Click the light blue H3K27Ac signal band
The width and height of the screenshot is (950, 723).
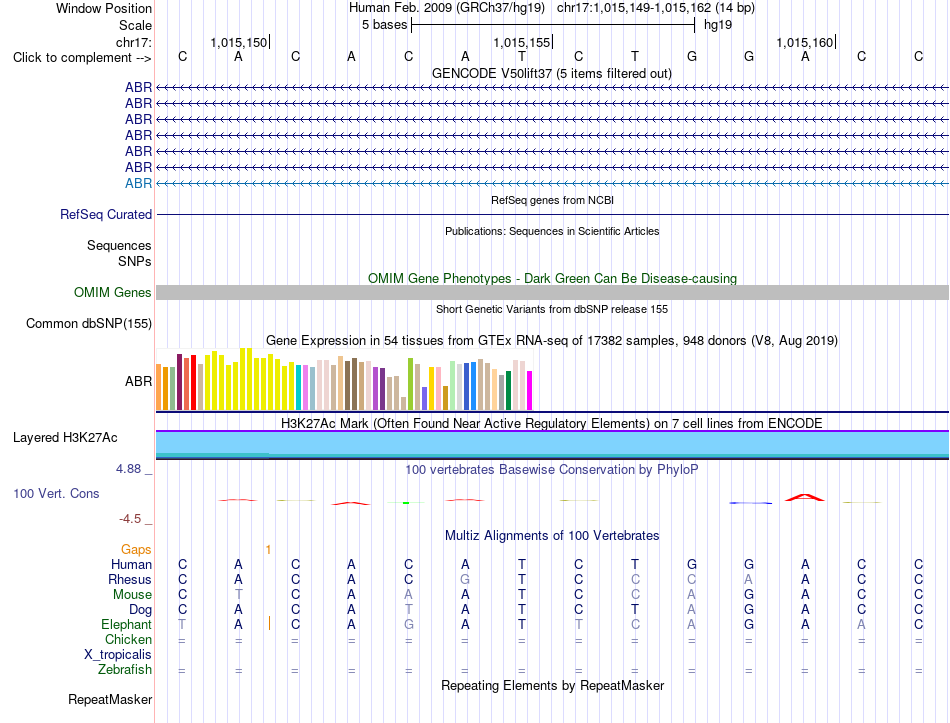(553, 443)
